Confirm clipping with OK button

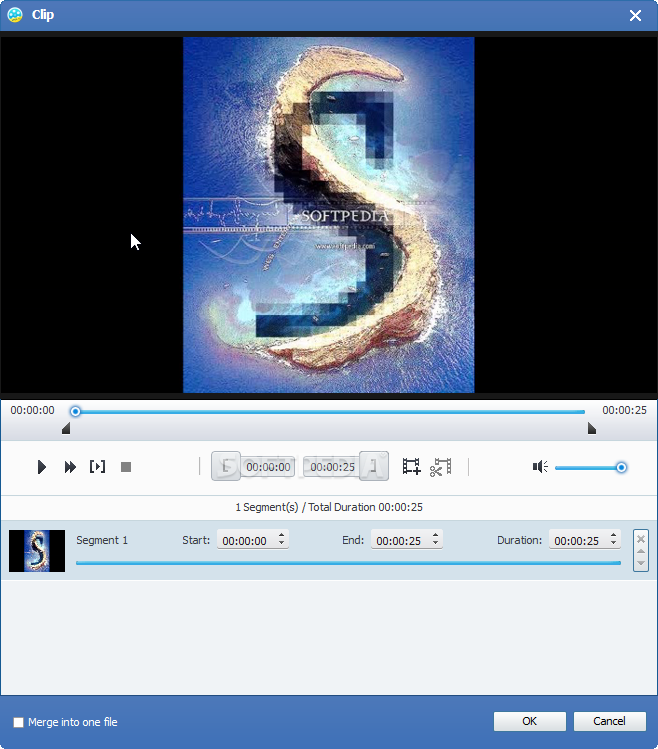pyautogui.click(x=529, y=721)
